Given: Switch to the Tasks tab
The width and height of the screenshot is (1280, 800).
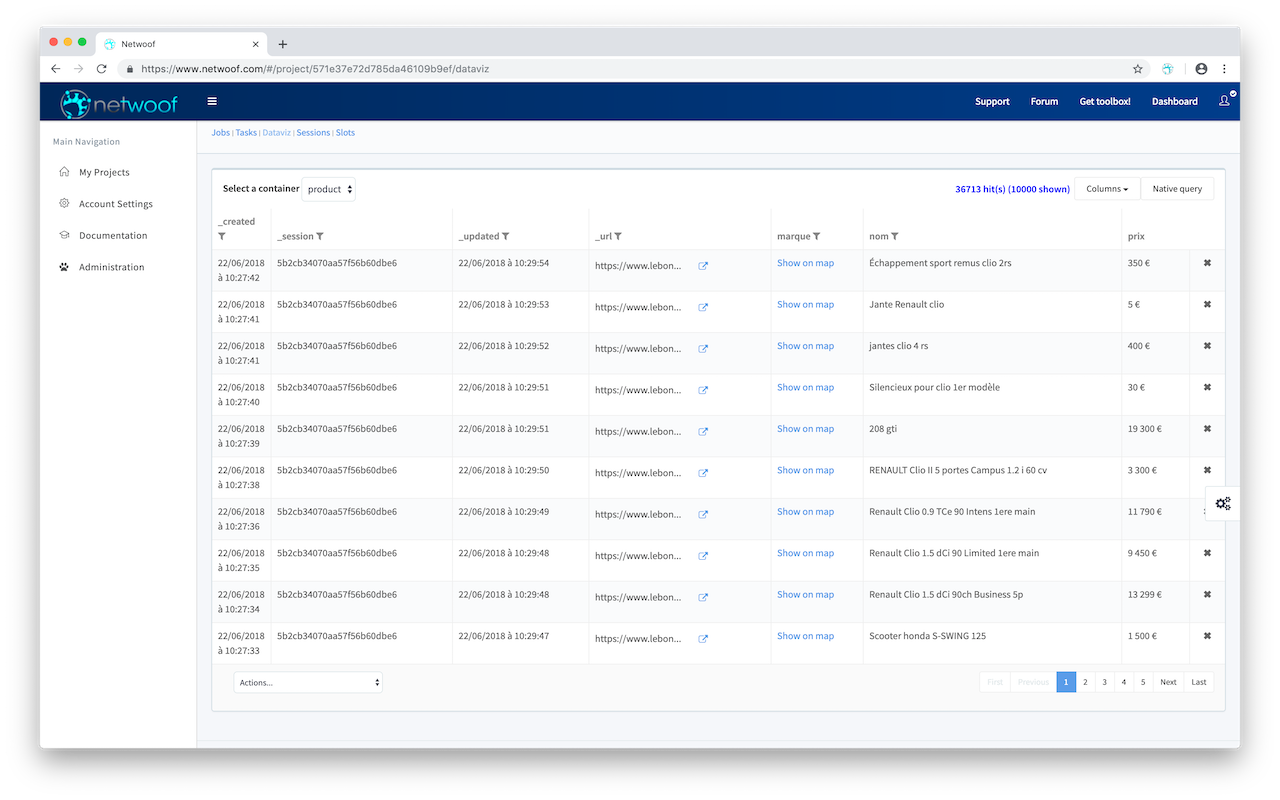Looking at the screenshot, I should [246, 132].
